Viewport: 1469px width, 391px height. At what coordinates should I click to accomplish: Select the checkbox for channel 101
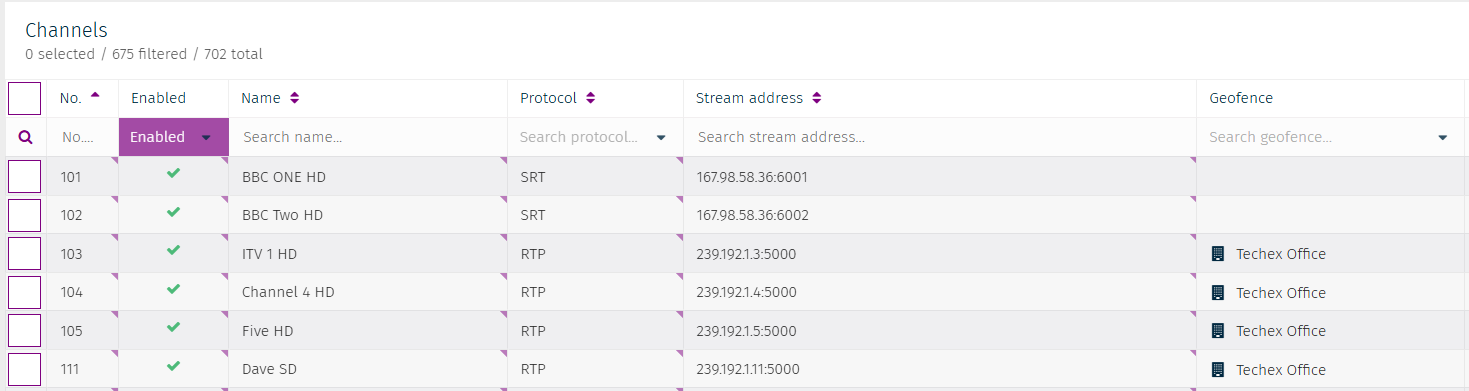[x=25, y=177]
